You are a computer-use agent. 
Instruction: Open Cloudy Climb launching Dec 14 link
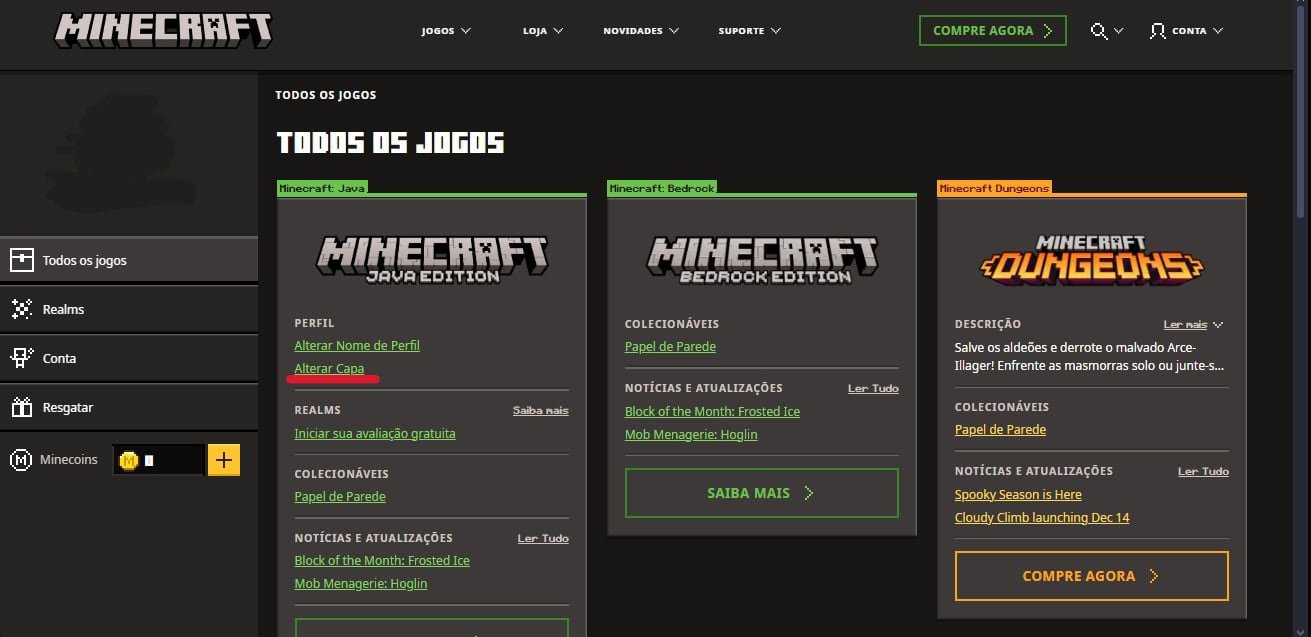click(x=1042, y=518)
